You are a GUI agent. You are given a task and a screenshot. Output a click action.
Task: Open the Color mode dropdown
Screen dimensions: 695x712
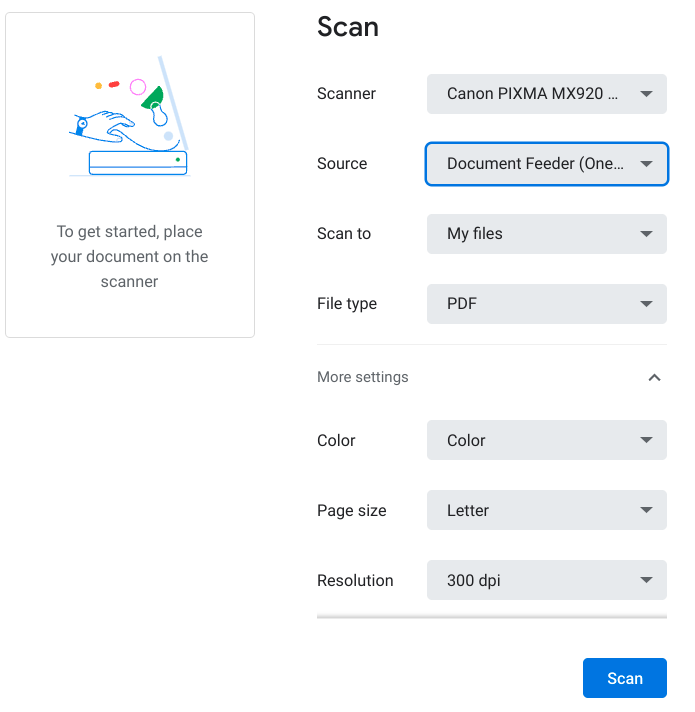(x=546, y=441)
